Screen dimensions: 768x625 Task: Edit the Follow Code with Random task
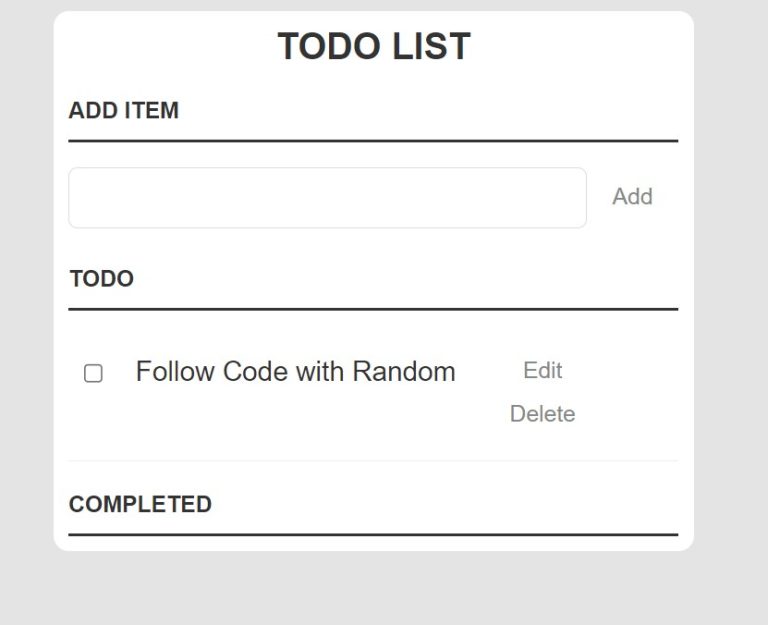[x=542, y=370]
